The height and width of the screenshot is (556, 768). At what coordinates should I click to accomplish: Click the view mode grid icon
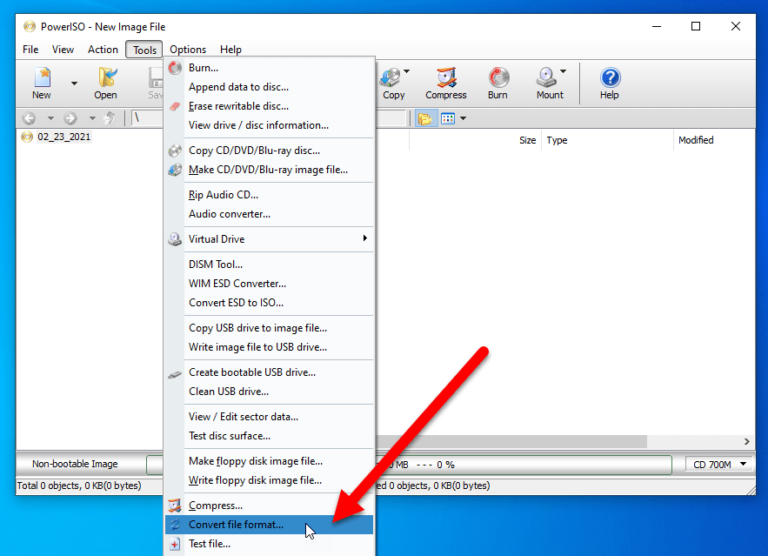[448, 119]
